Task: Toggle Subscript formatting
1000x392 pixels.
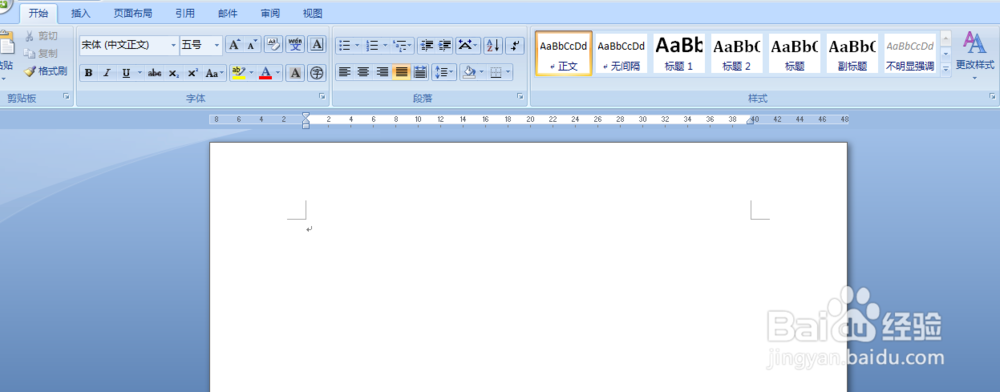Action: click(173, 73)
